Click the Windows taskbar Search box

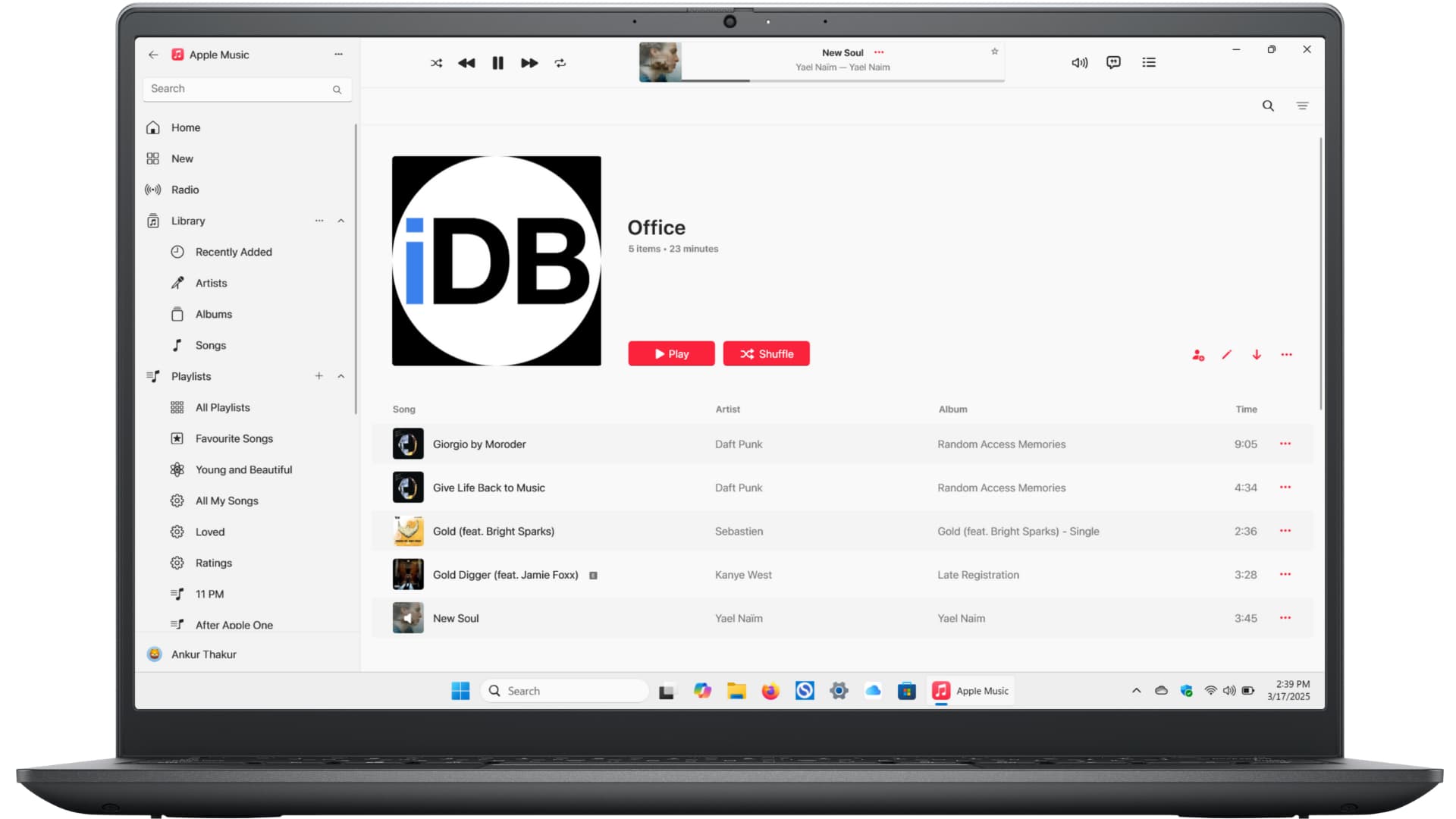click(565, 691)
